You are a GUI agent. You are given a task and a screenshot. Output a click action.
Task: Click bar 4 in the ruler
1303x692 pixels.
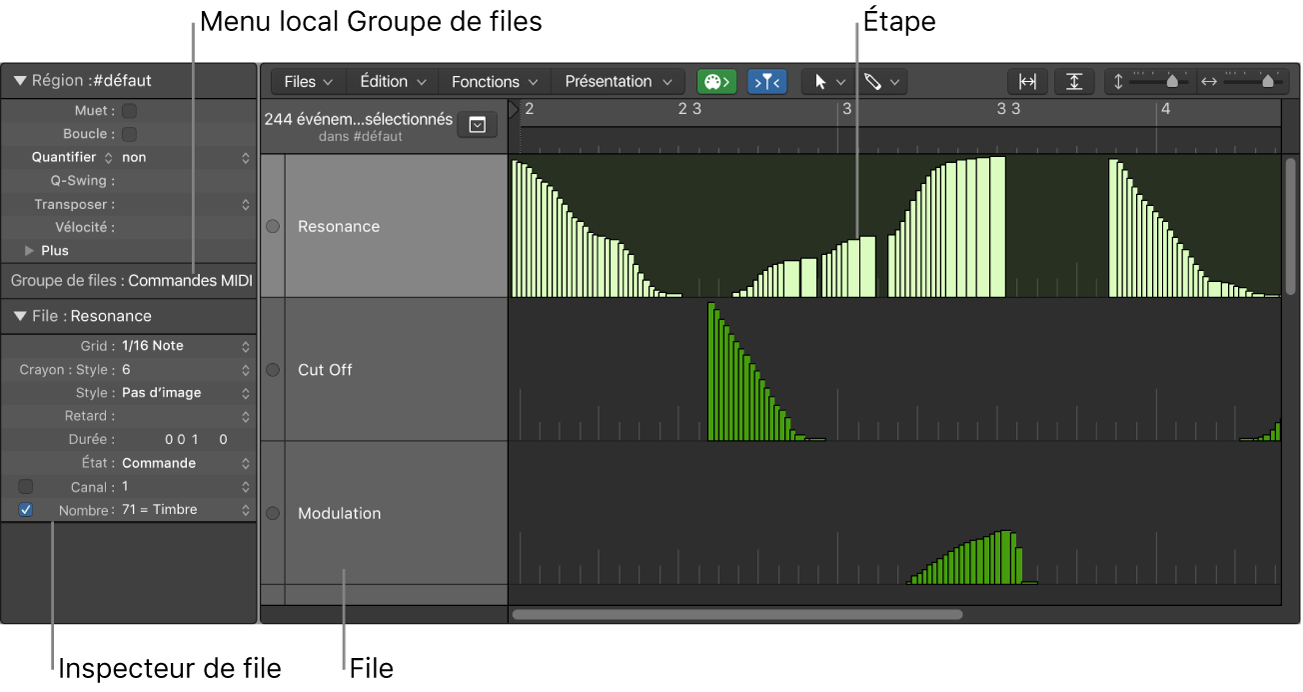pos(1165,109)
